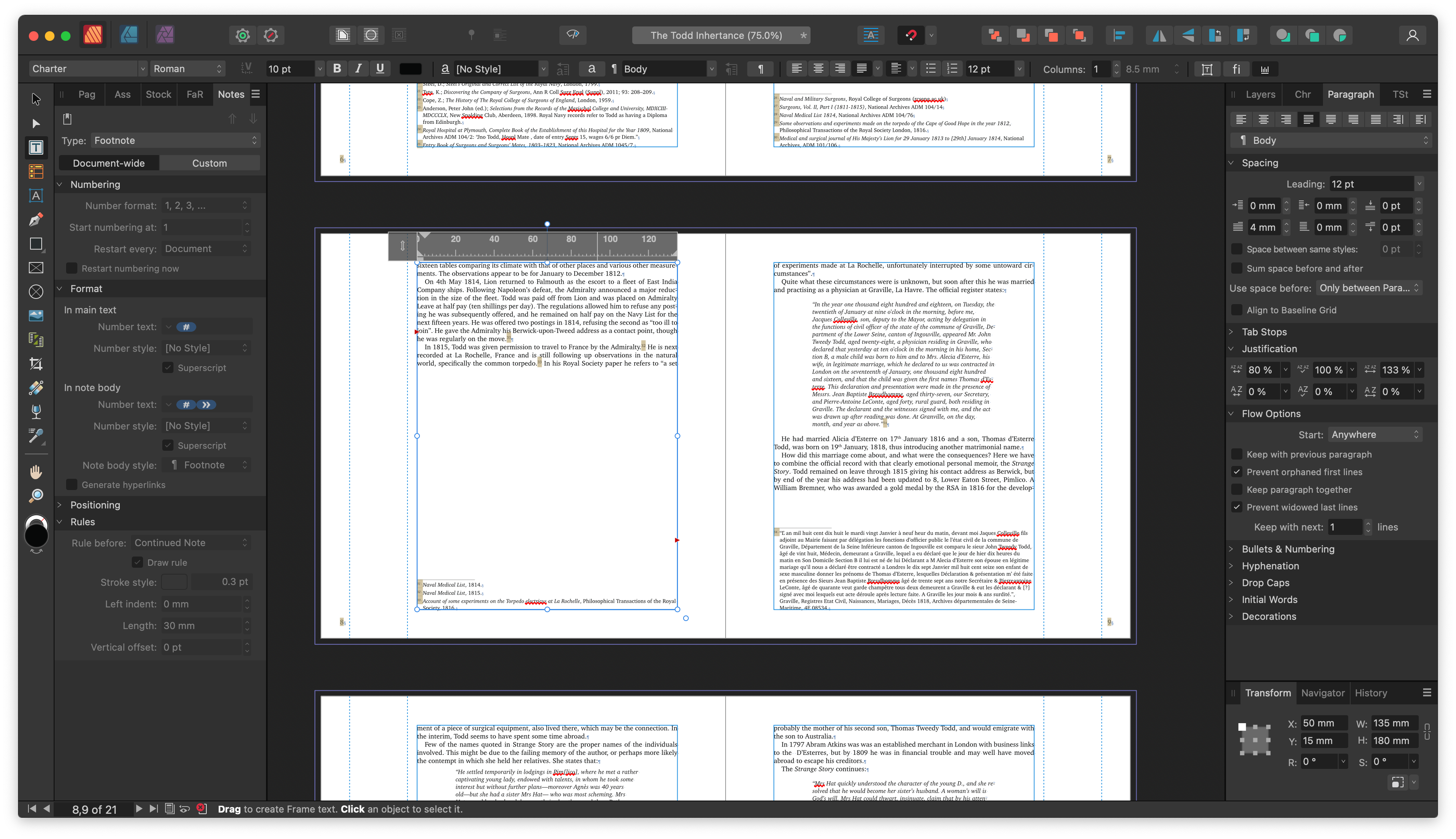Viewport: 1456px width, 839px height.
Task: Open Restart every Document dropdown
Action: click(206, 249)
